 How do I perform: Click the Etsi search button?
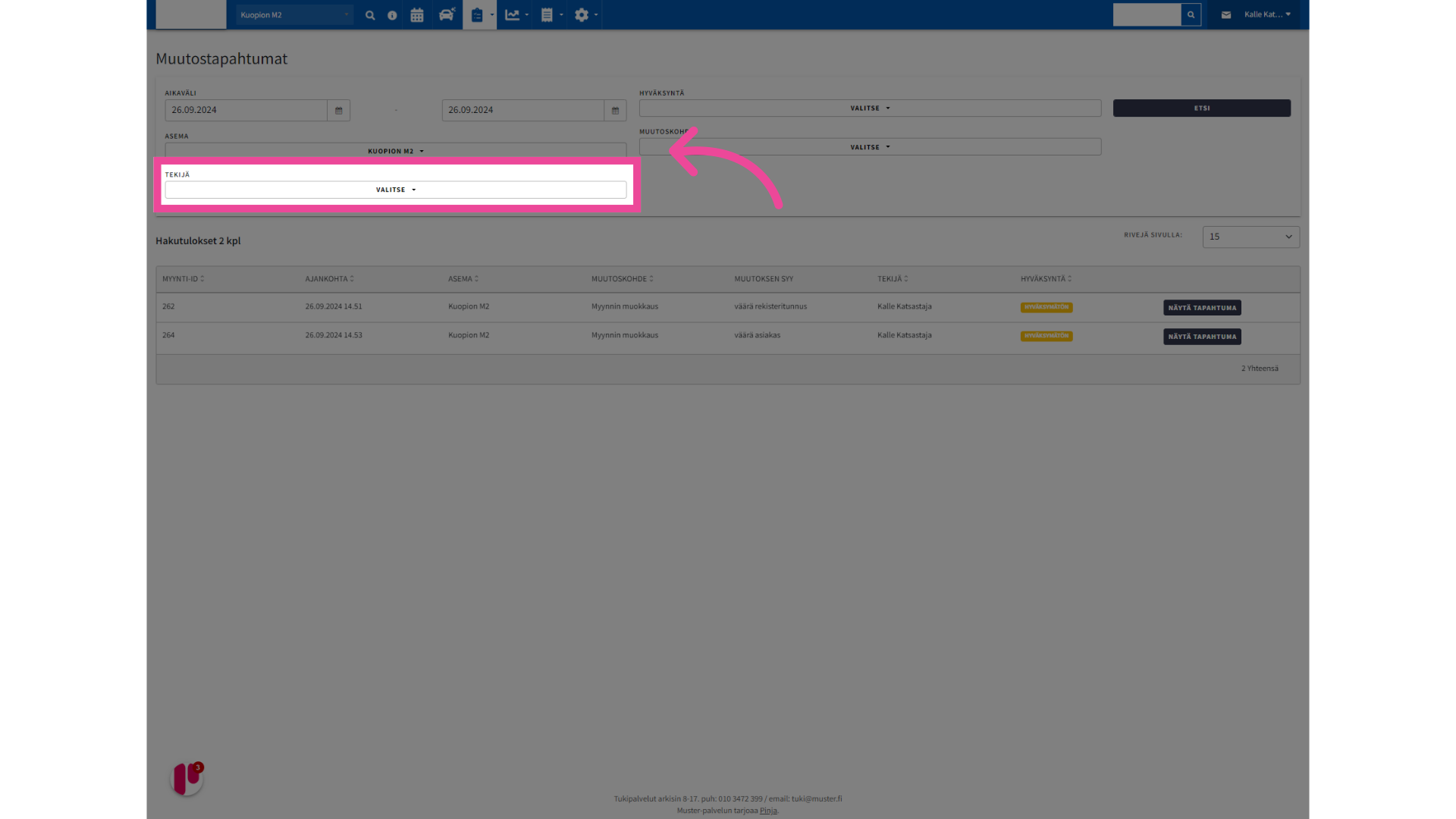coord(1201,108)
